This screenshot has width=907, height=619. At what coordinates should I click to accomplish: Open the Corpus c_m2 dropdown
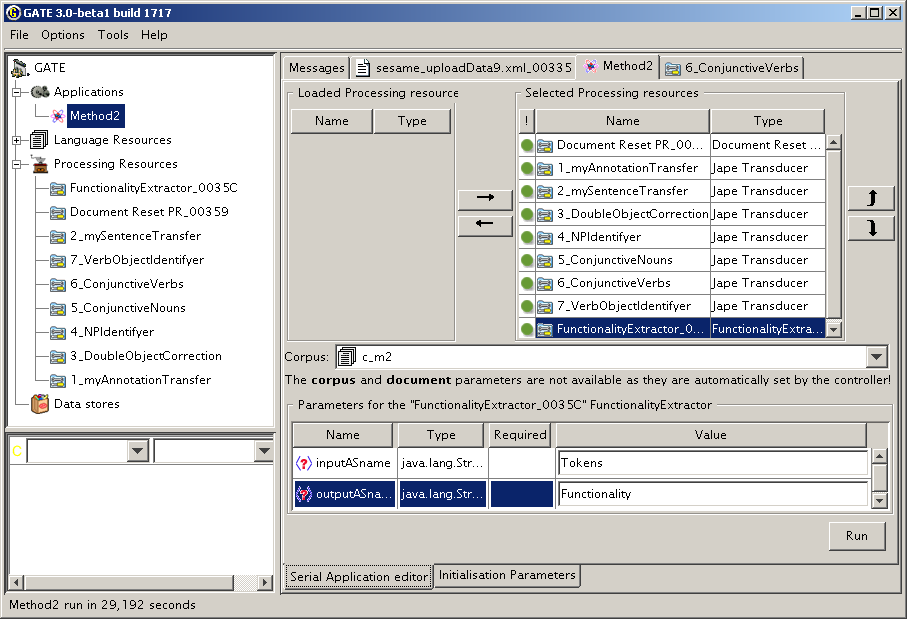click(x=877, y=357)
